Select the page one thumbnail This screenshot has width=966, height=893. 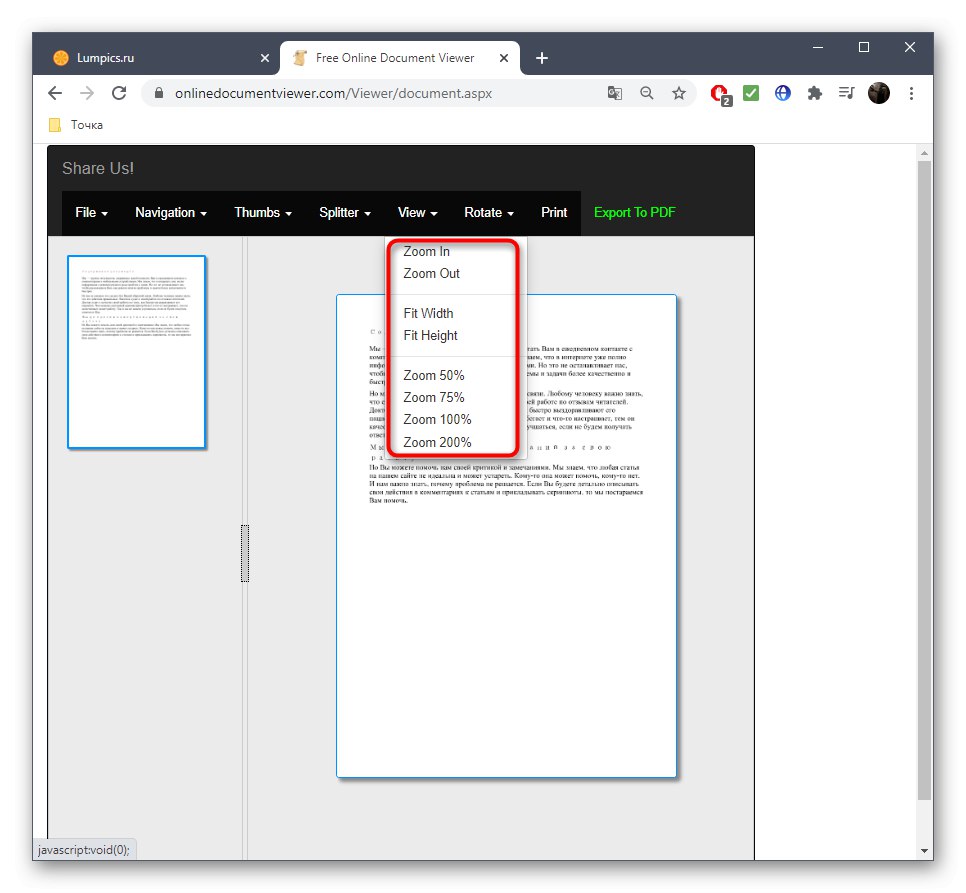tap(136, 352)
